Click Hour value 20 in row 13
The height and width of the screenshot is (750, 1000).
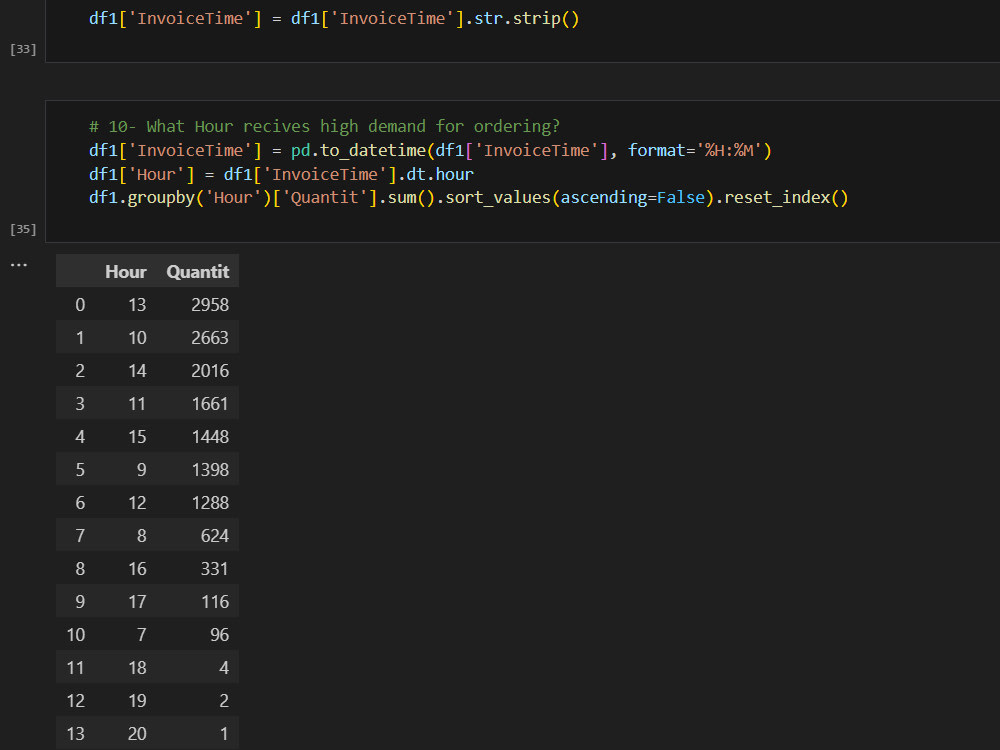click(137, 734)
